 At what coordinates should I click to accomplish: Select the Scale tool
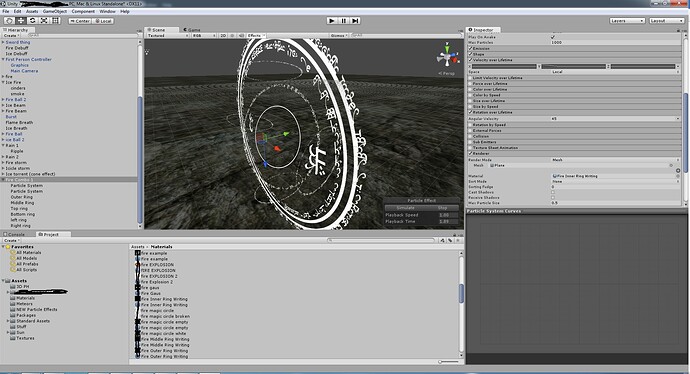click(x=44, y=21)
